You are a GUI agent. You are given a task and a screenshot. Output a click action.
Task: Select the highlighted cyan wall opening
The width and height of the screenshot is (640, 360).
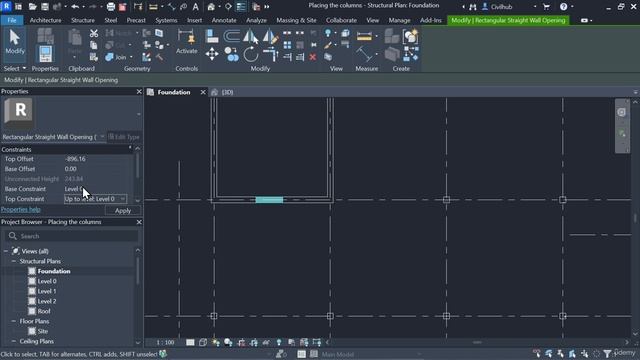coord(269,200)
